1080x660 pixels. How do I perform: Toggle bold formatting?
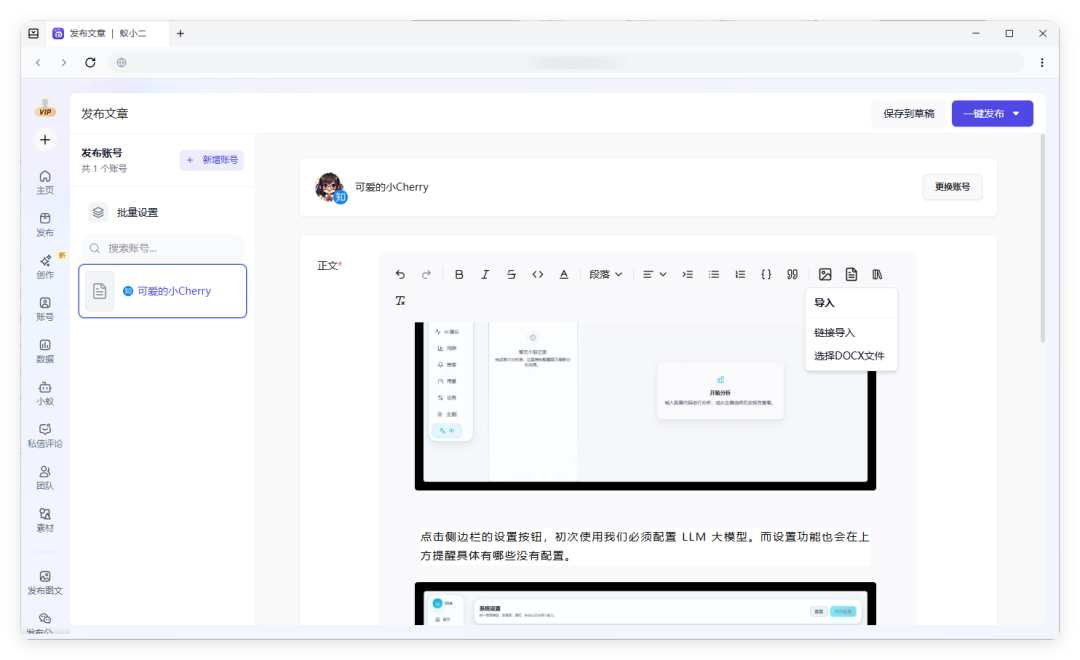[x=459, y=274]
